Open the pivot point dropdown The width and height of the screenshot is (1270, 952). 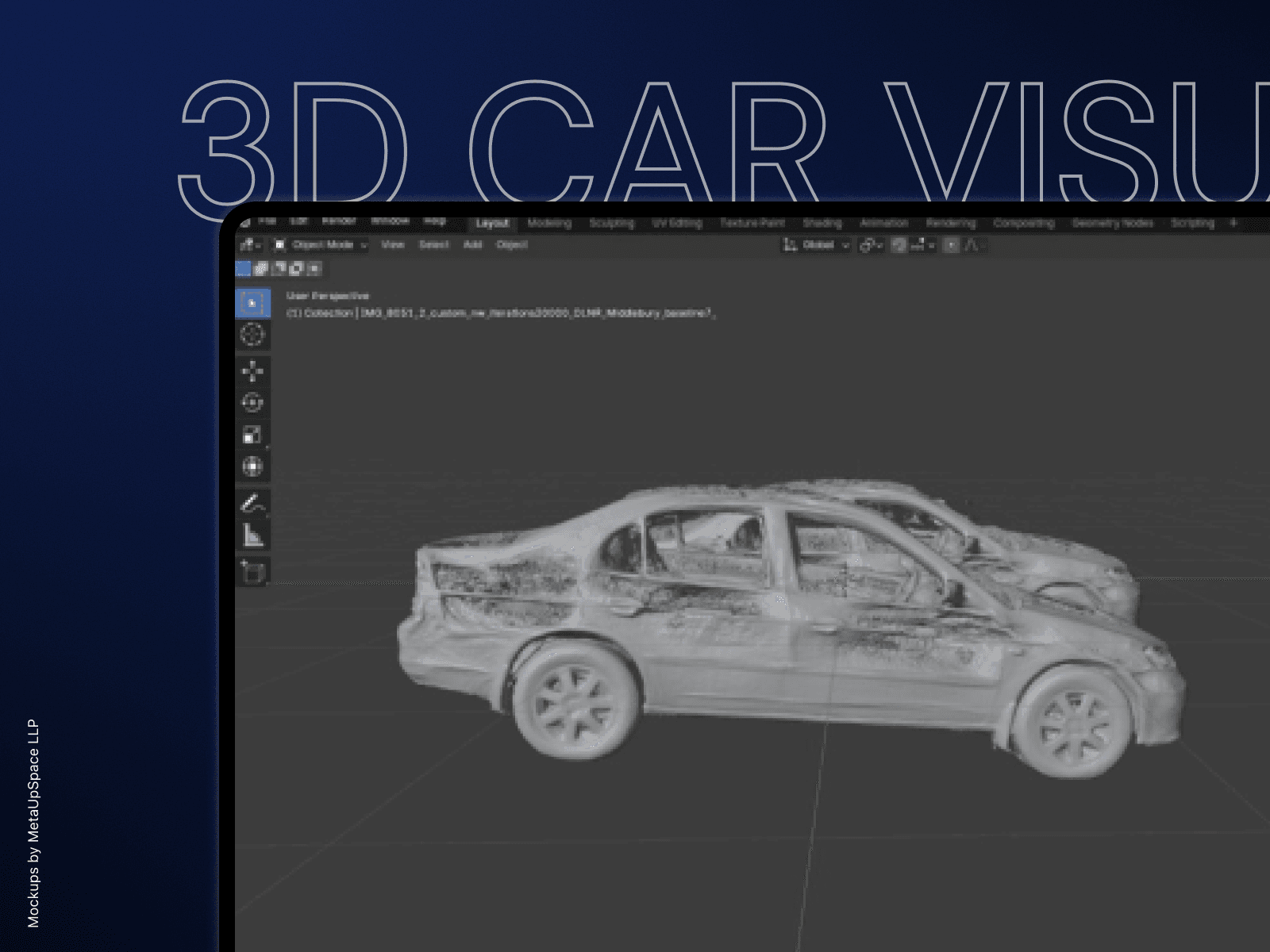tap(871, 245)
